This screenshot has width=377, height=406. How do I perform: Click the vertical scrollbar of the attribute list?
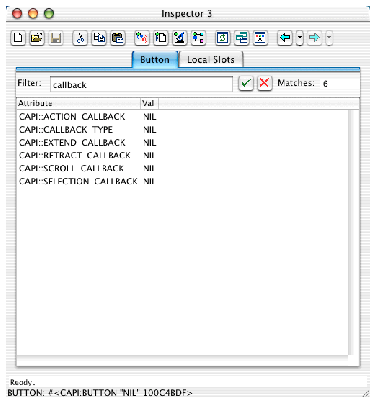point(350,232)
